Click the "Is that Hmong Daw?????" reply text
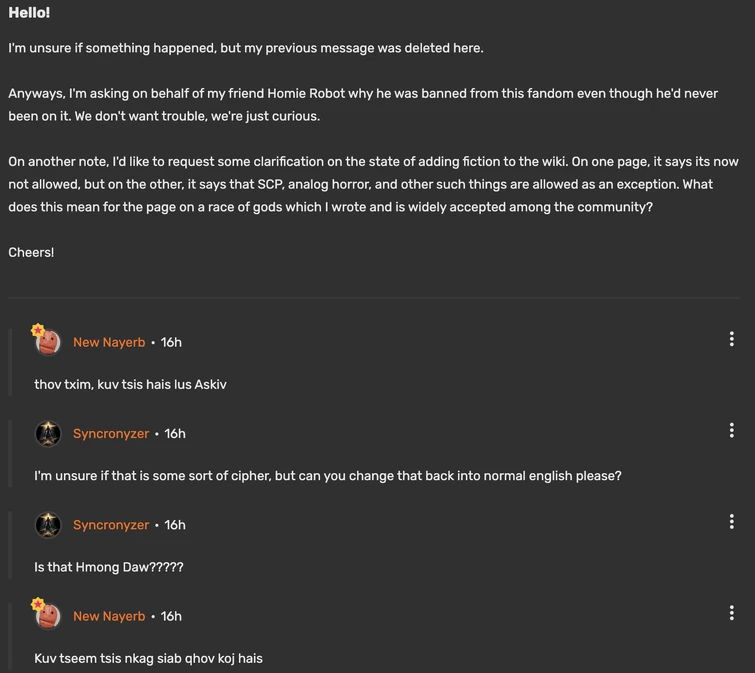This screenshot has height=673, width=755. tap(109, 567)
